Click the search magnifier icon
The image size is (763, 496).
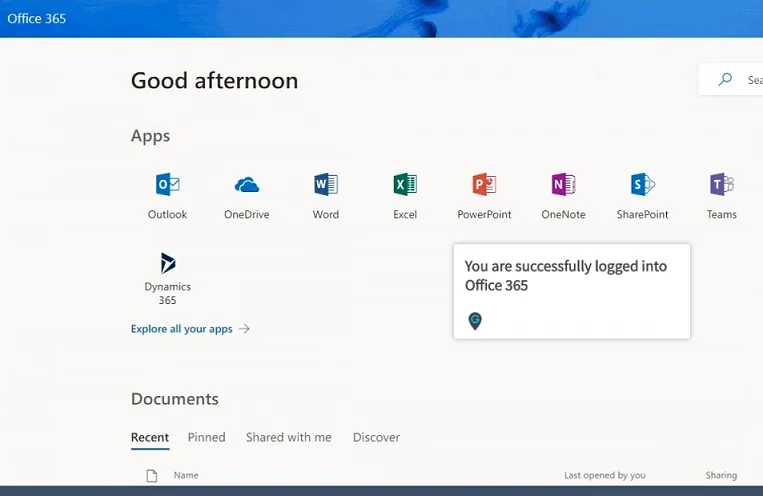[725, 79]
